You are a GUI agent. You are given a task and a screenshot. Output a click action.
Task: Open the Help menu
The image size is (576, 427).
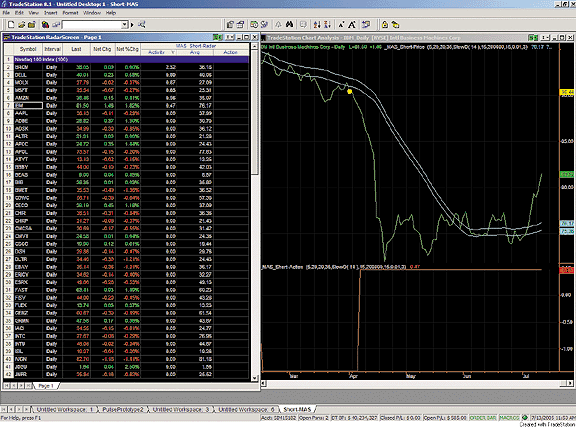[111, 13]
